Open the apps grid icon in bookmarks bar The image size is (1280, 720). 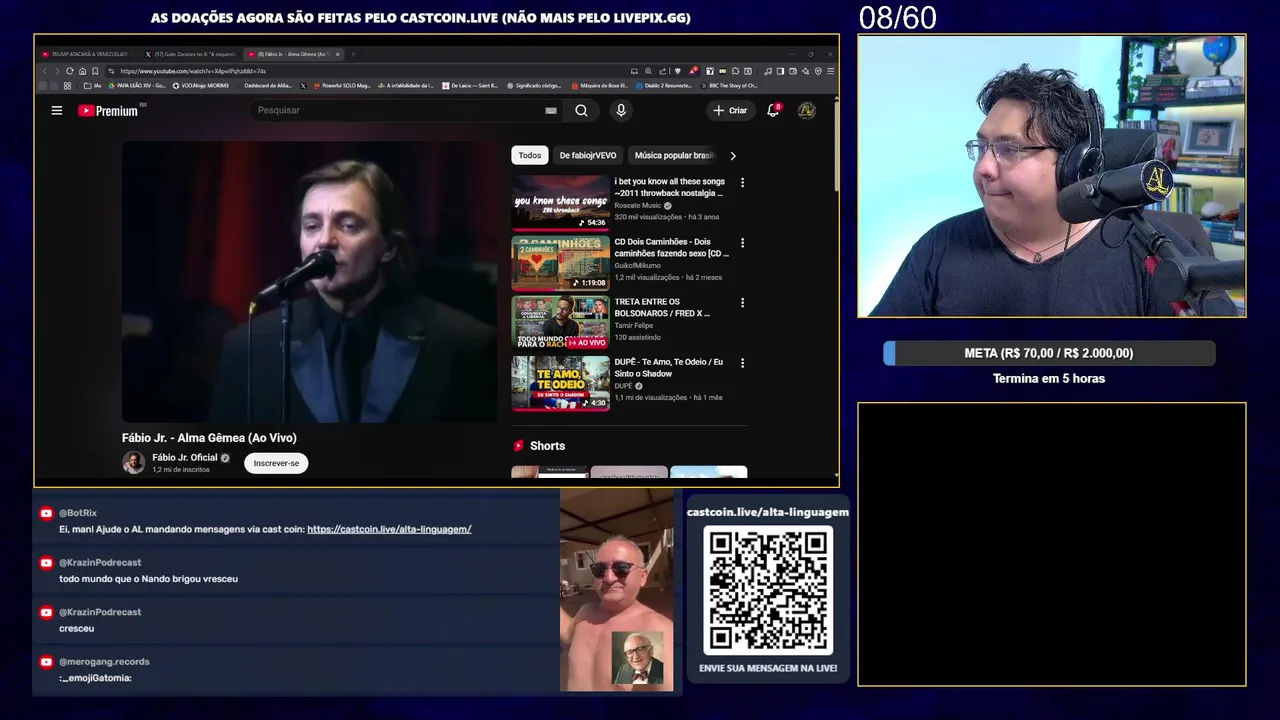[67, 86]
